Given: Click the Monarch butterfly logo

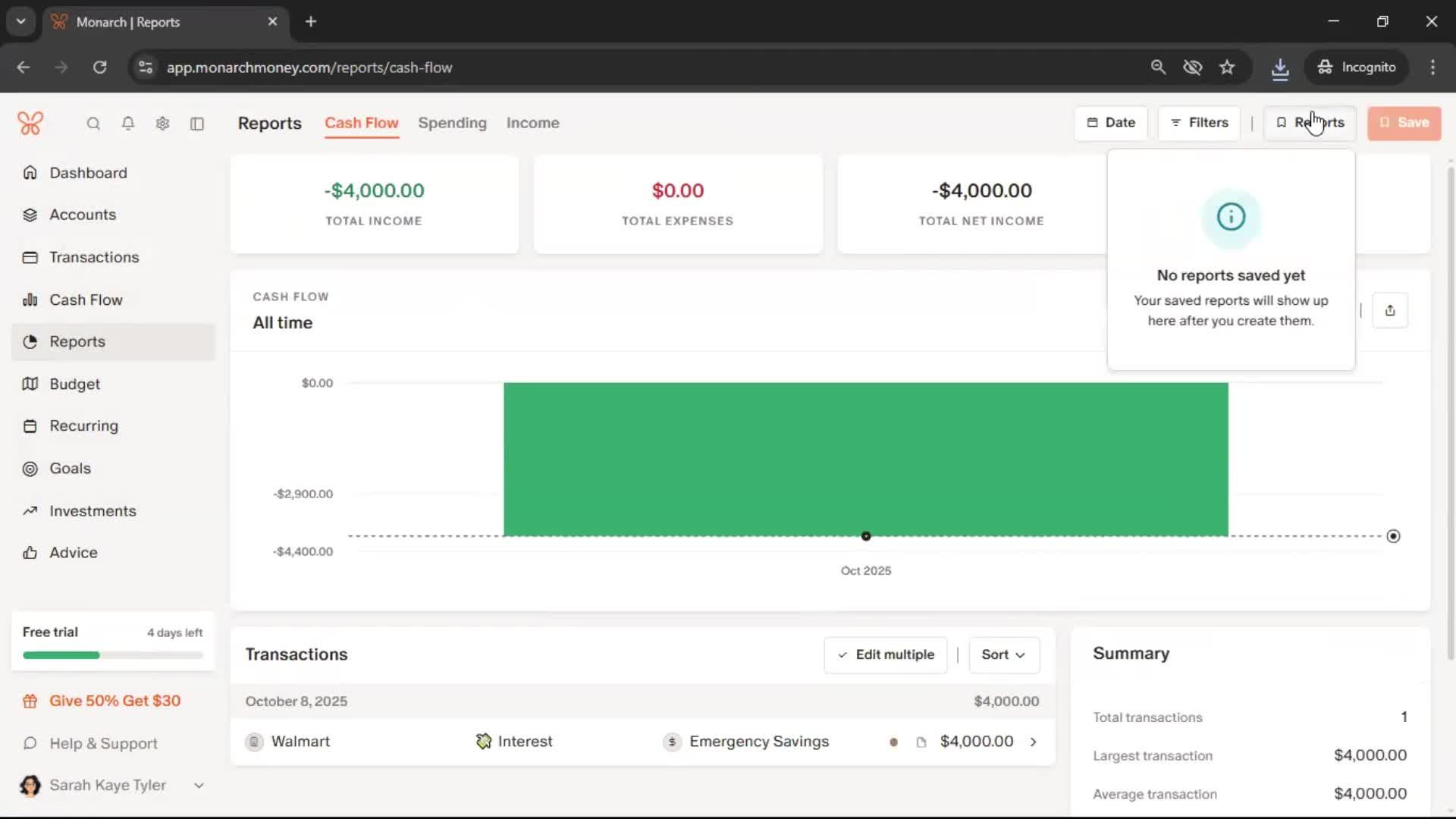Looking at the screenshot, I should click(x=30, y=123).
